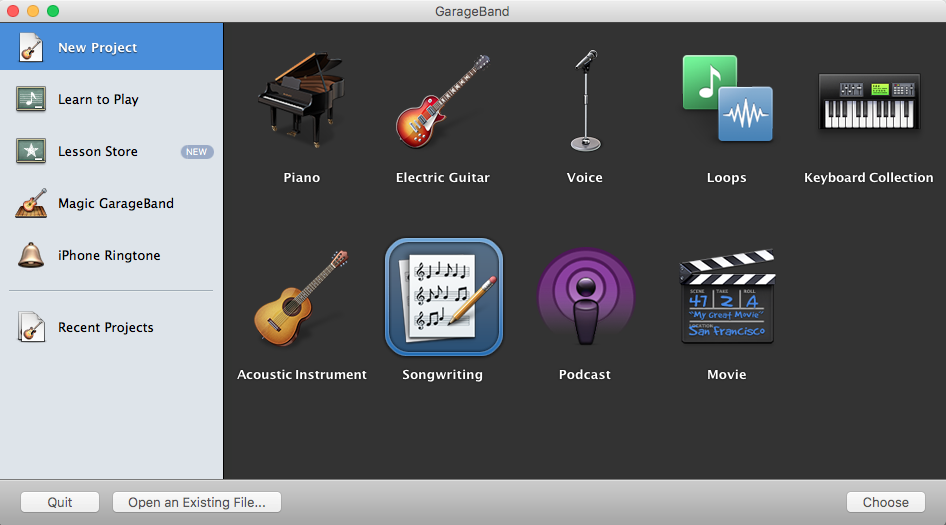Go to the Lesson Store section
The width and height of the screenshot is (946, 525).
tap(112, 151)
